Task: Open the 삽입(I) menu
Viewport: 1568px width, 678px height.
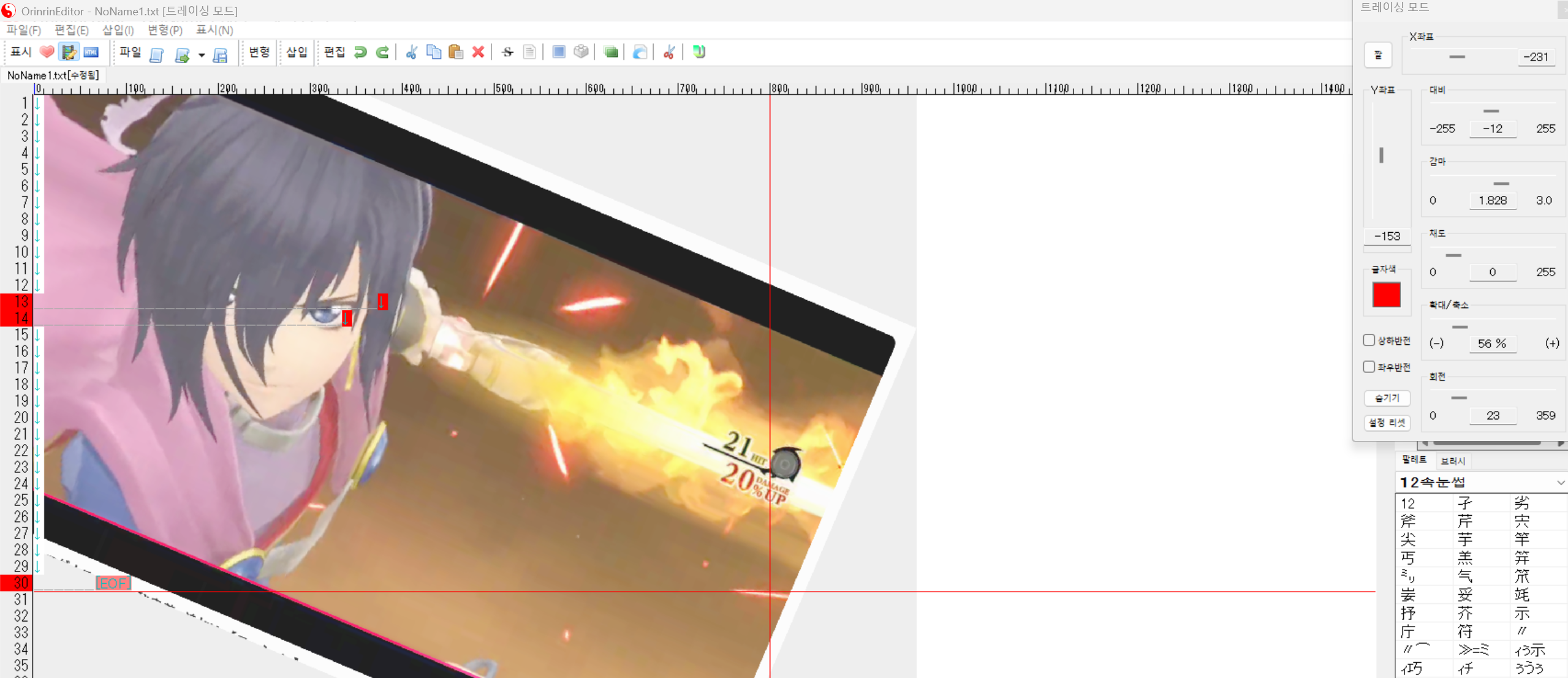Action: coord(118,30)
